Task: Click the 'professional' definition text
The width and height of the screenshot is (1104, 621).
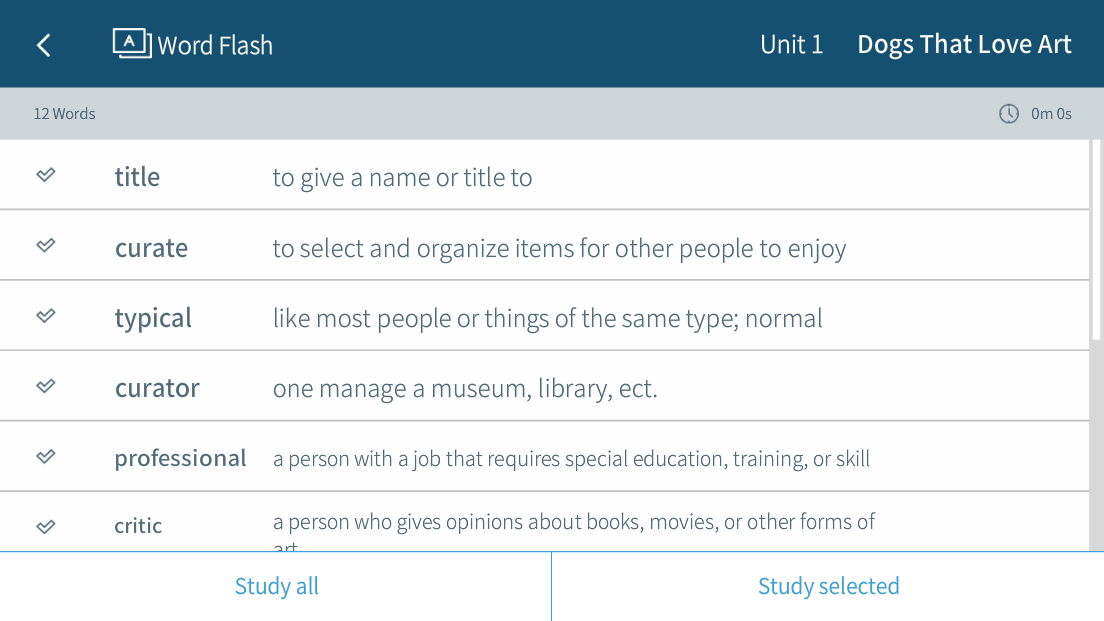Action: 571,459
